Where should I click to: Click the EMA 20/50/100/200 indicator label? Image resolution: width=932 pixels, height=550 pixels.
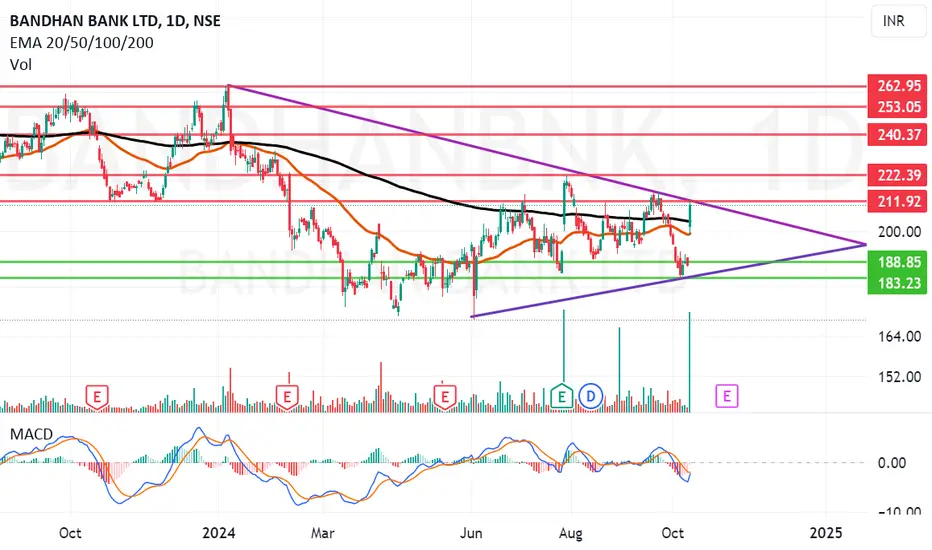[81, 43]
